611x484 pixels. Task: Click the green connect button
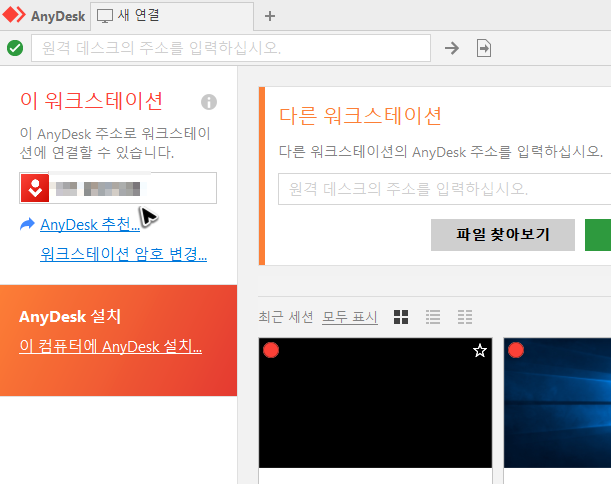pos(598,235)
